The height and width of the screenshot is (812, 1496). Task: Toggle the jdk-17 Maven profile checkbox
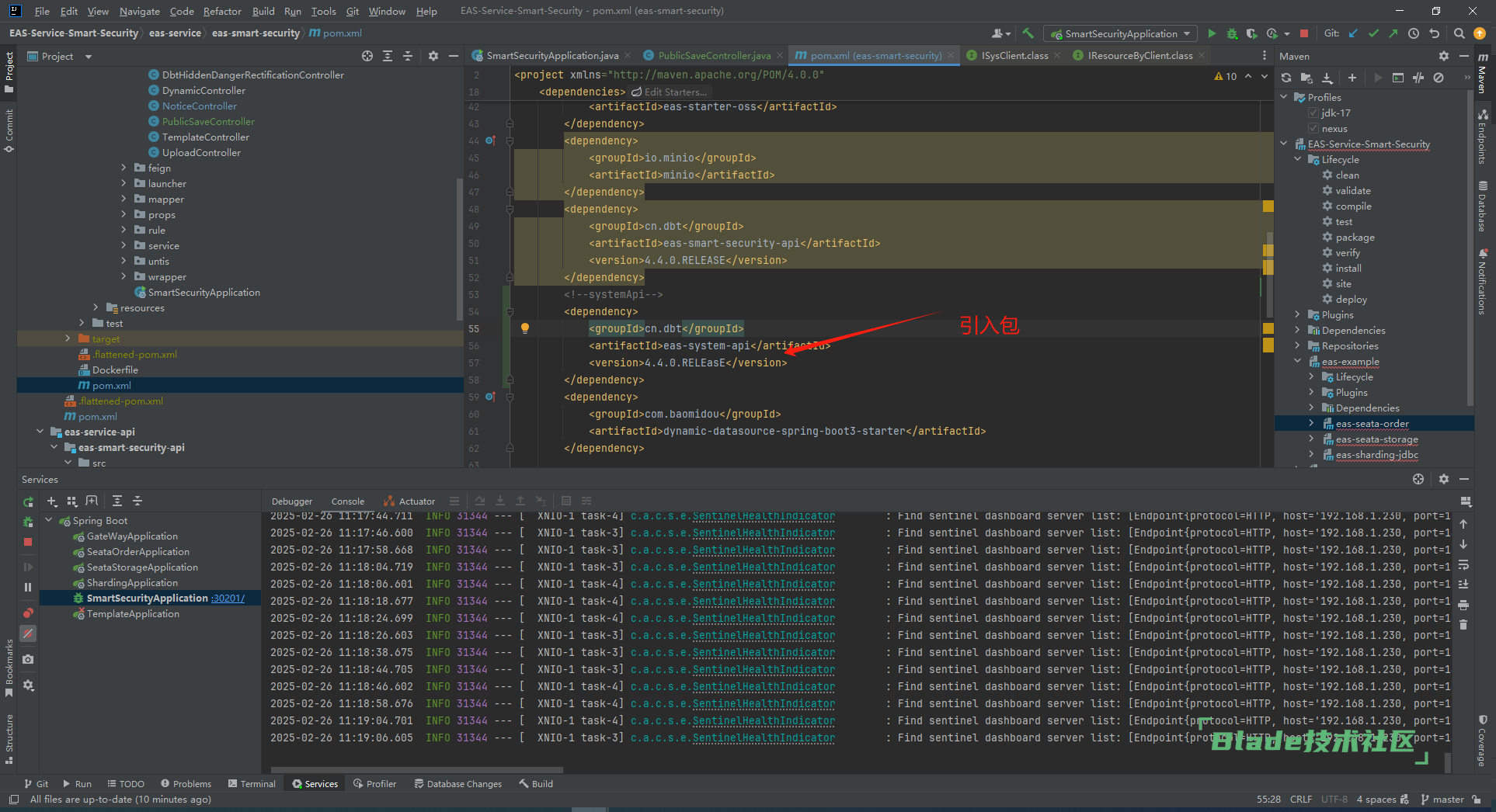[1313, 113]
